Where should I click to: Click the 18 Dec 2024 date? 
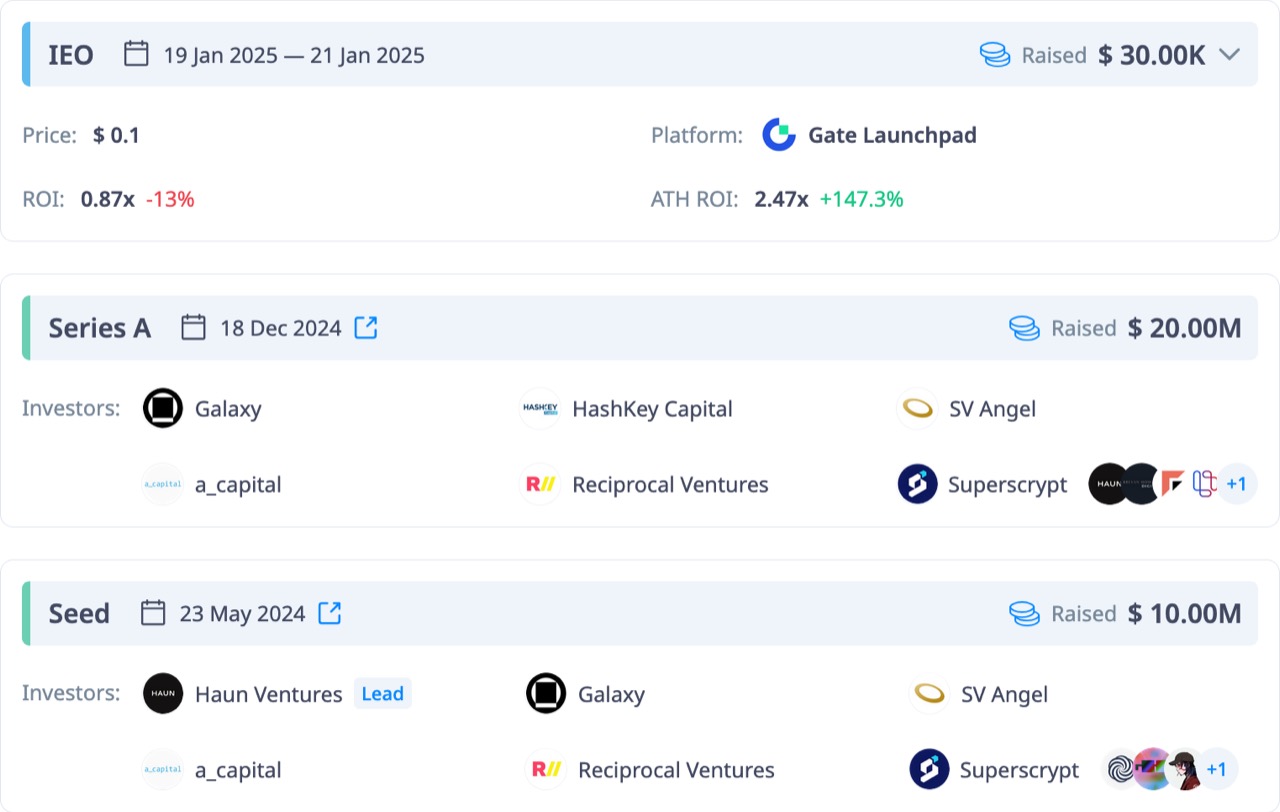click(x=281, y=328)
